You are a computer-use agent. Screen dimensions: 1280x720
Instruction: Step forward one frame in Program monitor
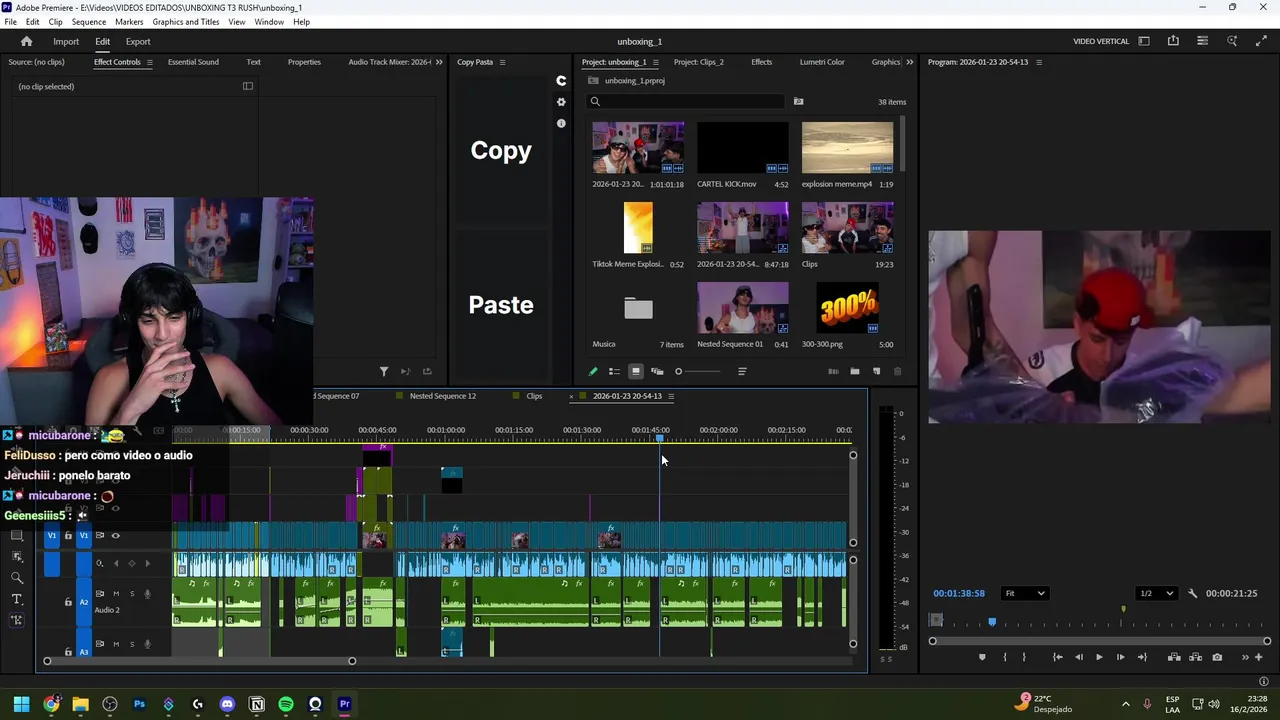coord(1120,657)
